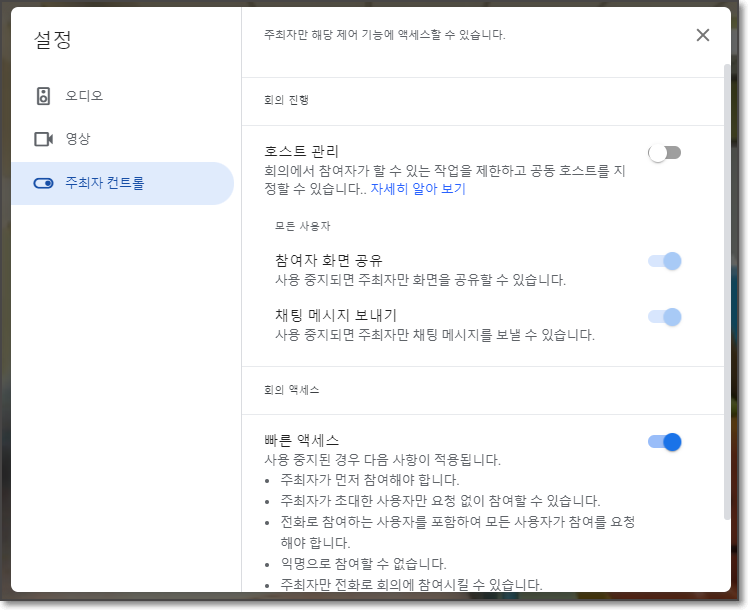This screenshot has height=610, width=748.
Task: Click the 빠른 액세스 heading text
Action: (x=302, y=440)
